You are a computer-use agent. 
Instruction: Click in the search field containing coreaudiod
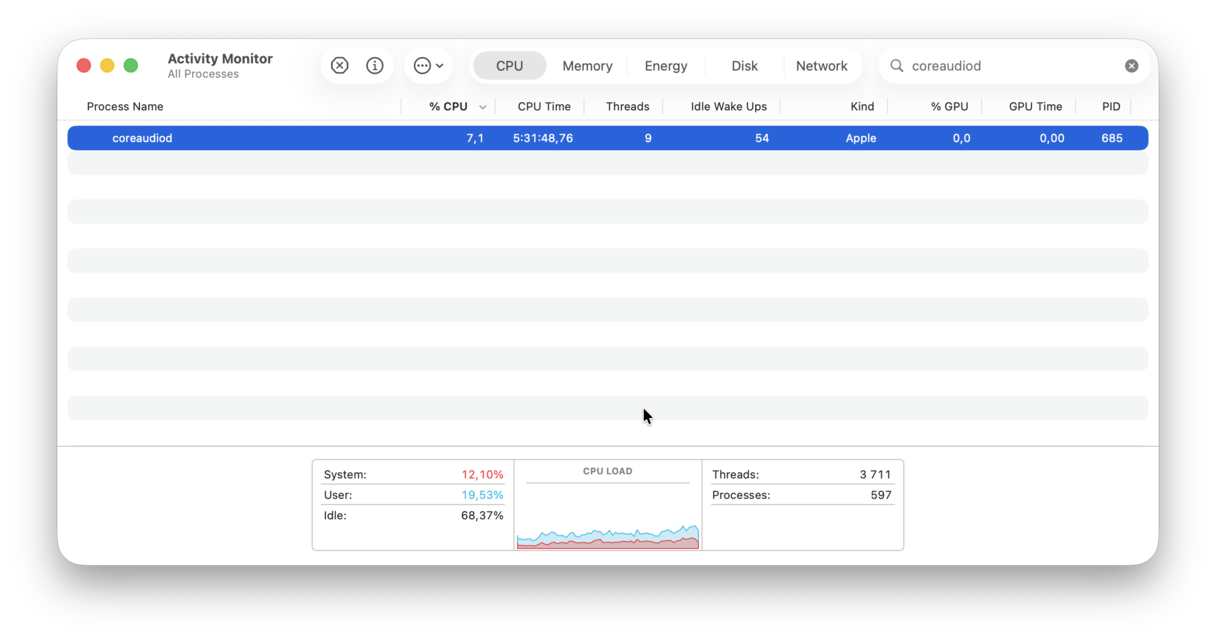coord(1012,66)
